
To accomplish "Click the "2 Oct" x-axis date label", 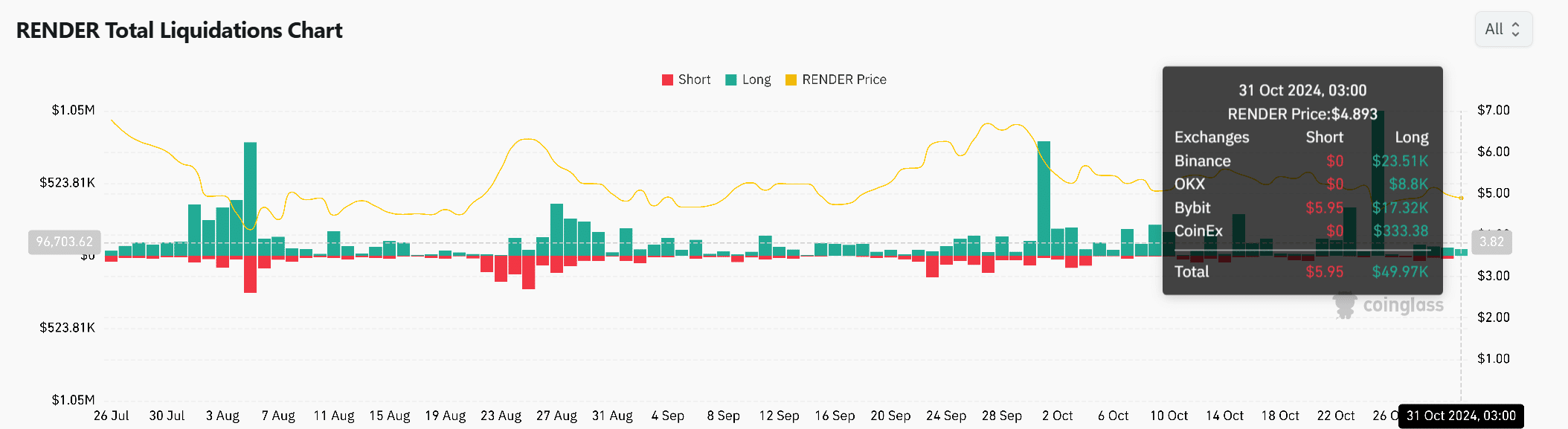I will pyautogui.click(x=1057, y=416).
